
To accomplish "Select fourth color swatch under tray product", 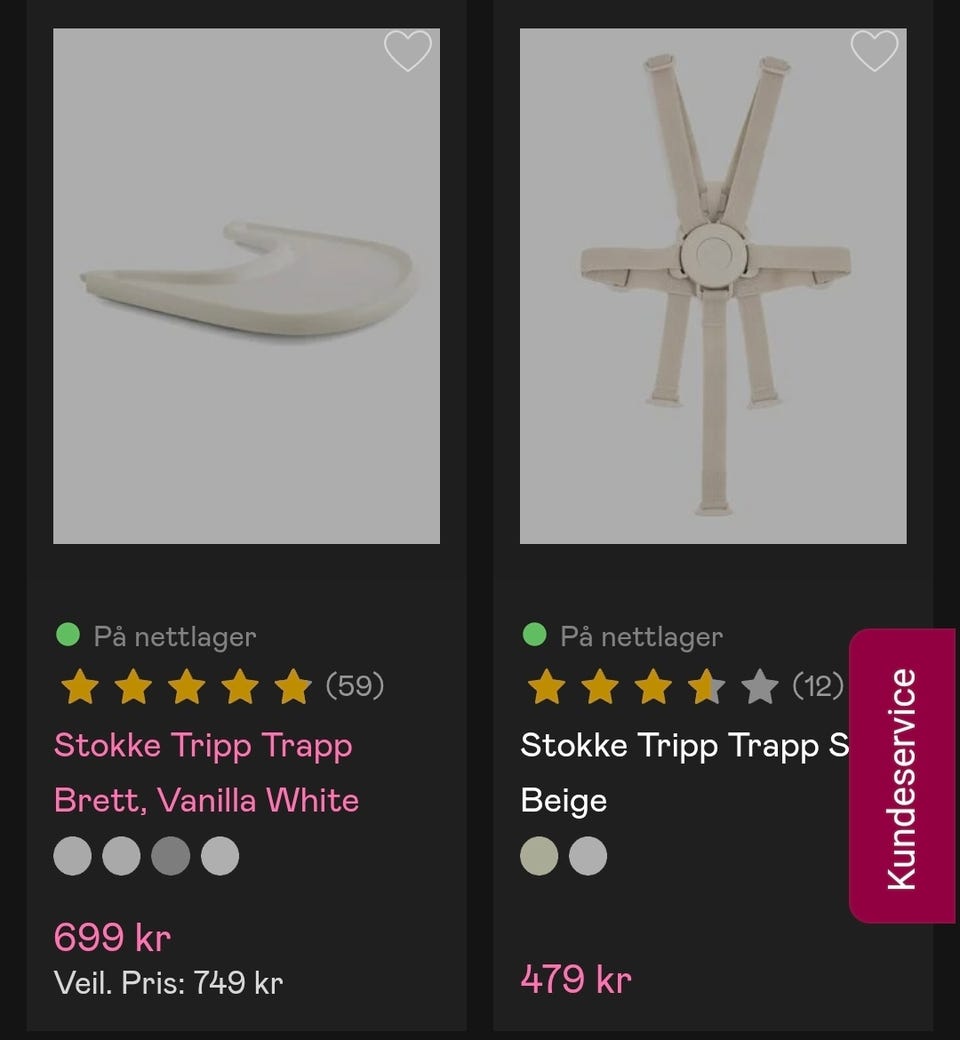I will 220,856.
